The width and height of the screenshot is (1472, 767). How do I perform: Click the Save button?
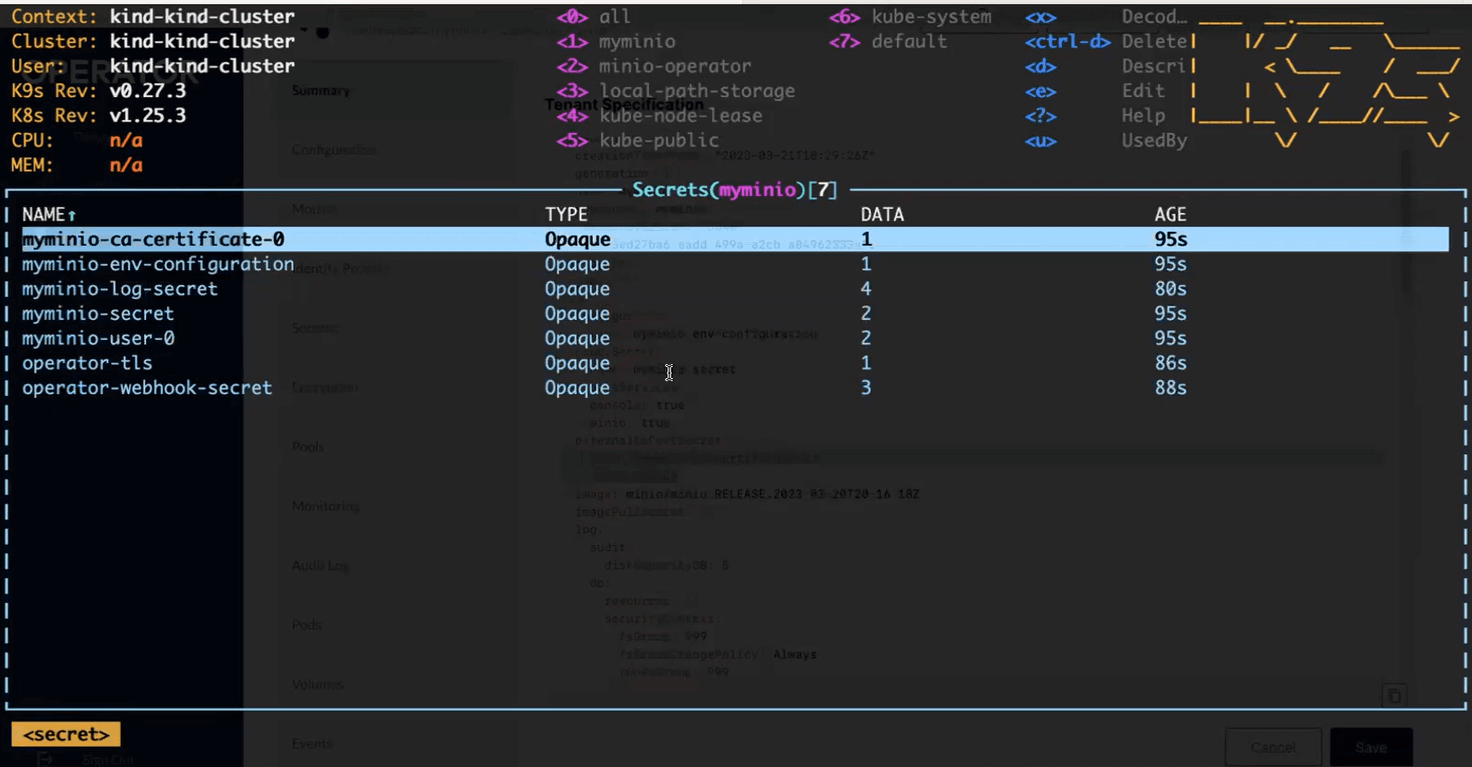[1371, 747]
